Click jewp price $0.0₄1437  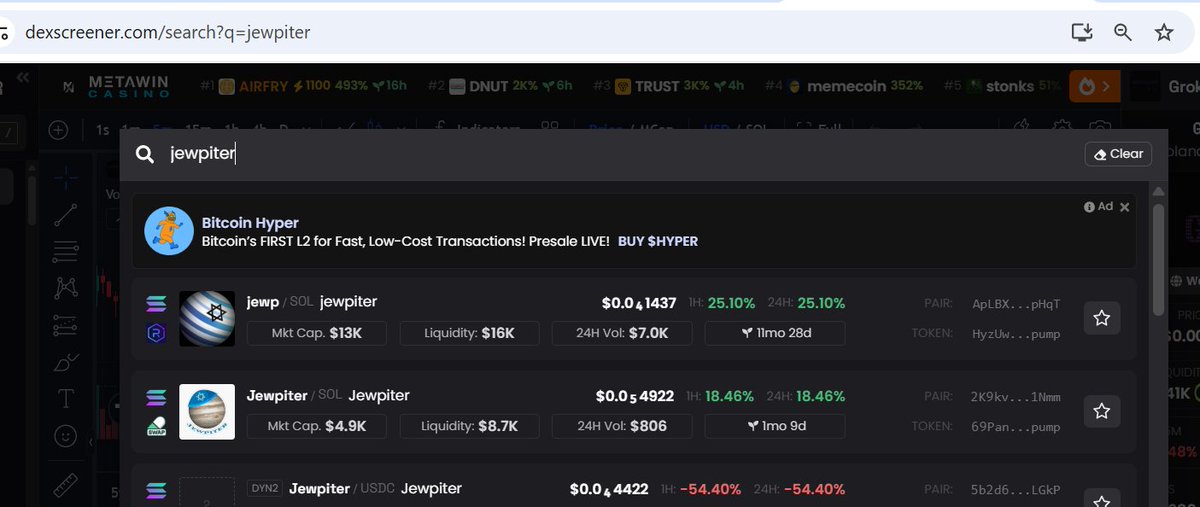pyautogui.click(x=639, y=303)
